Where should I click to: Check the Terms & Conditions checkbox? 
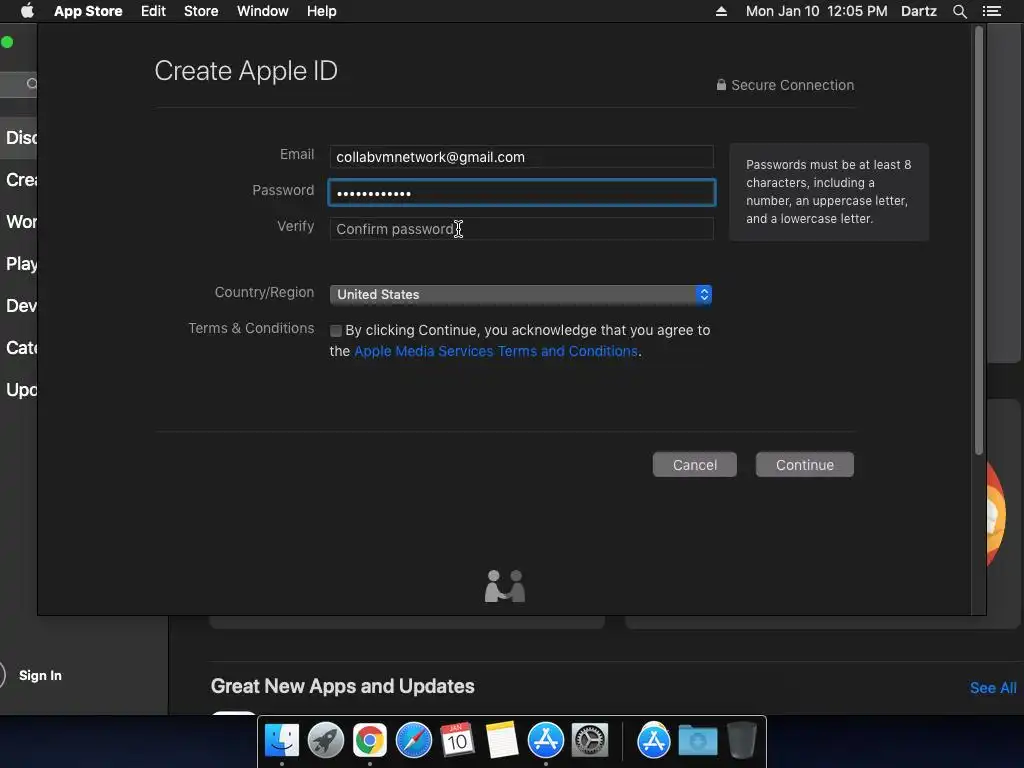(x=336, y=330)
